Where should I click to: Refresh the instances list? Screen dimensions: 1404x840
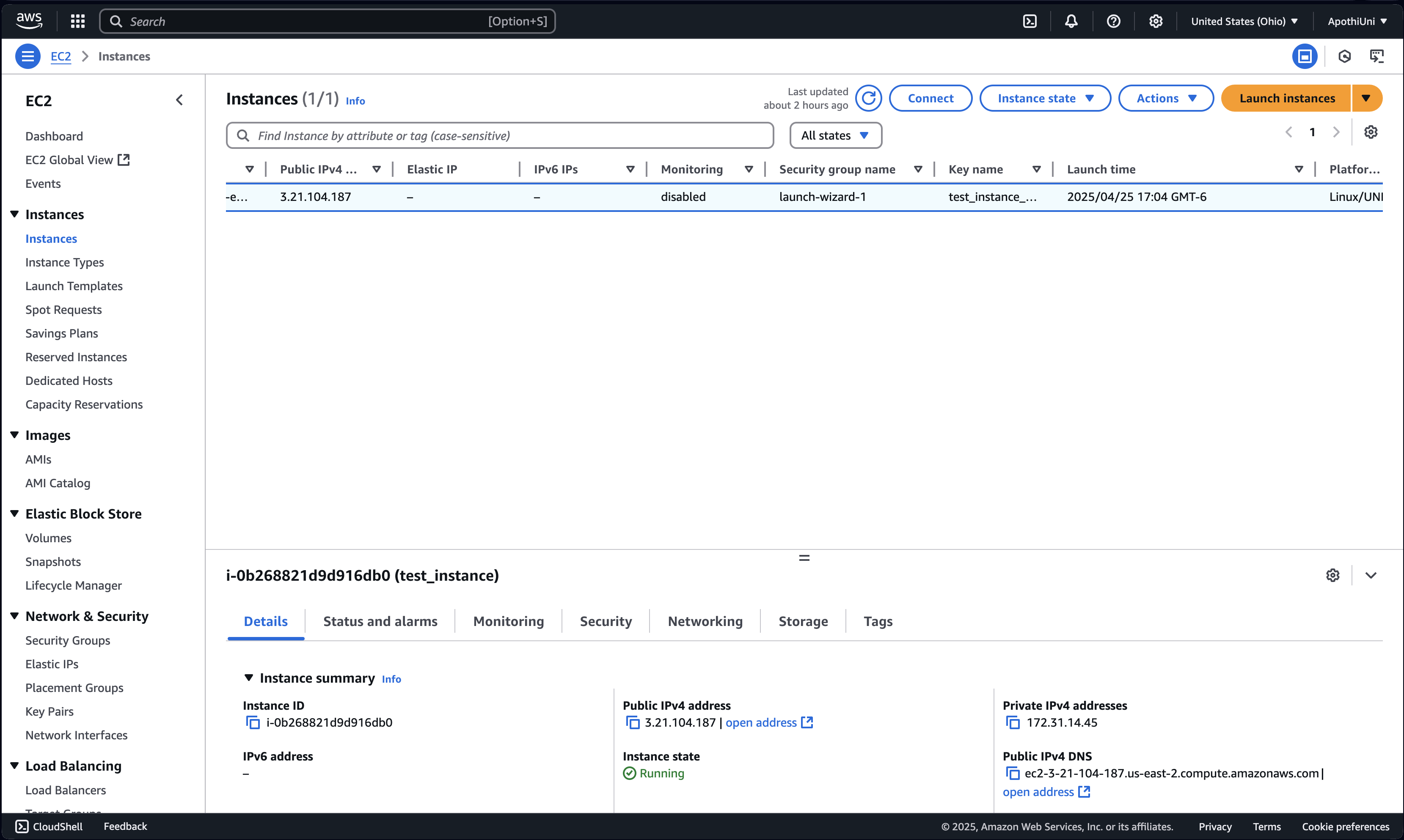coord(869,97)
